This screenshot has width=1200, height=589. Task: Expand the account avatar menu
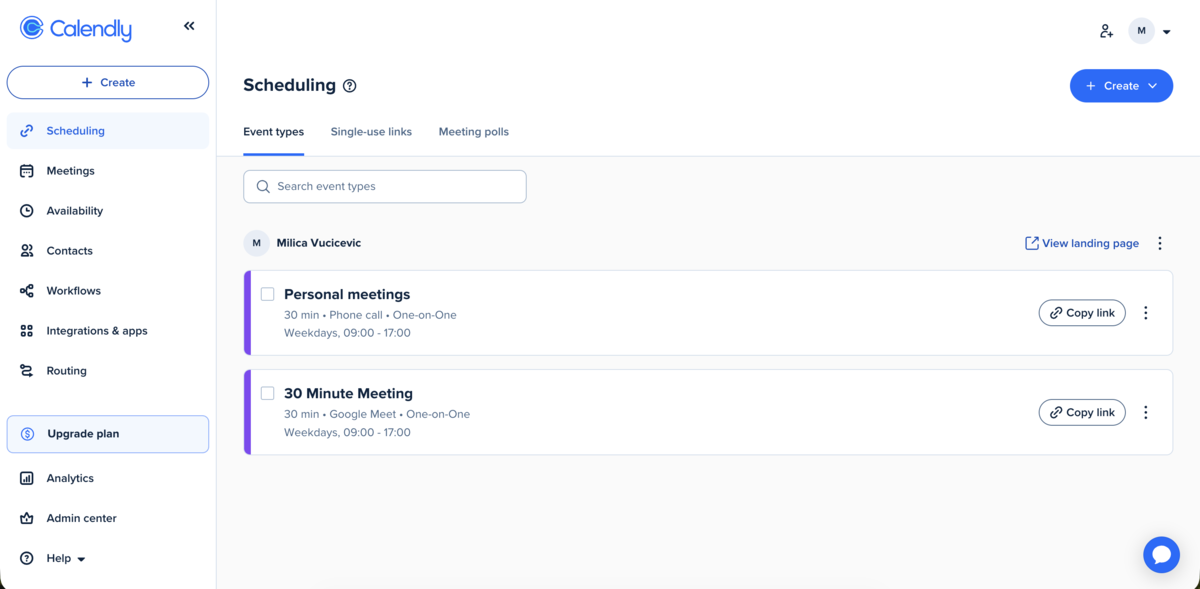pos(1150,30)
